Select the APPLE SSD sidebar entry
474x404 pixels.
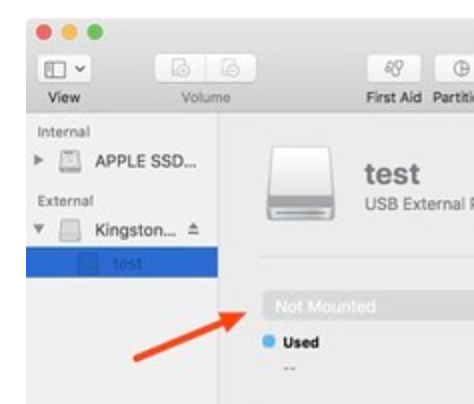[x=122, y=161]
